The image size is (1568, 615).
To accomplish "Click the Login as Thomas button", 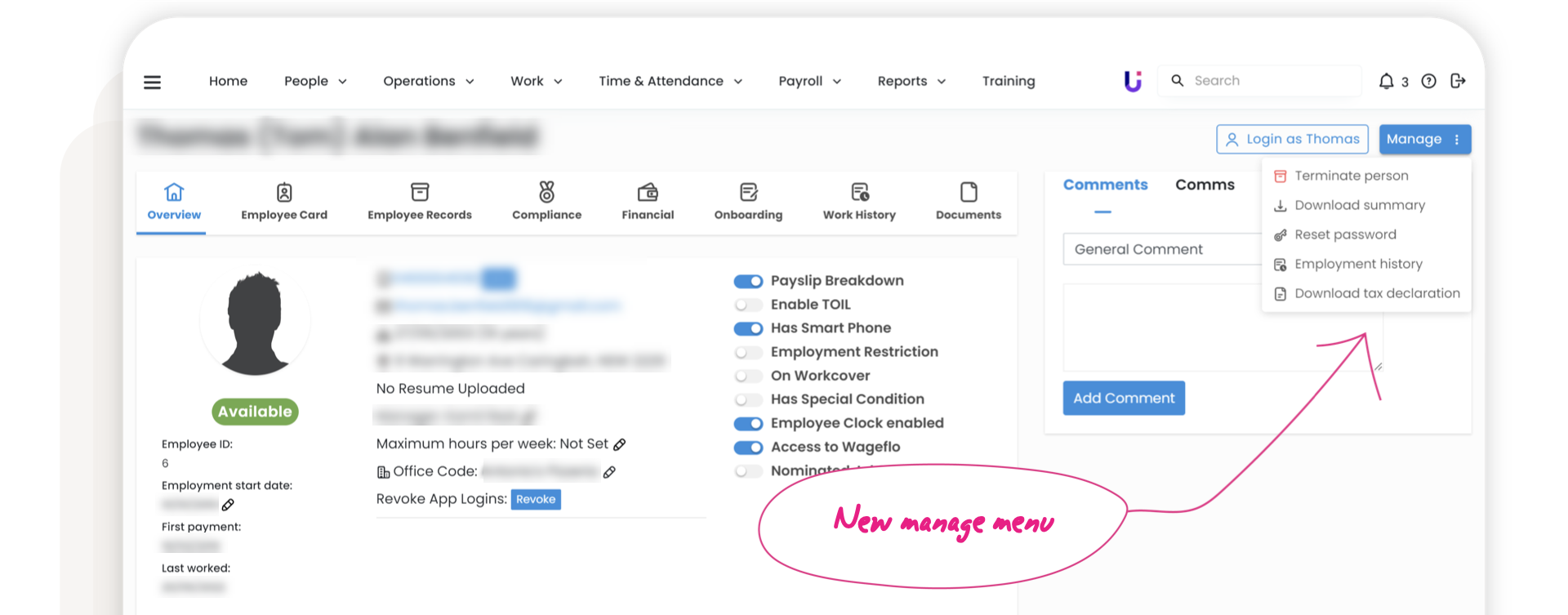I will (x=1292, y=140).
